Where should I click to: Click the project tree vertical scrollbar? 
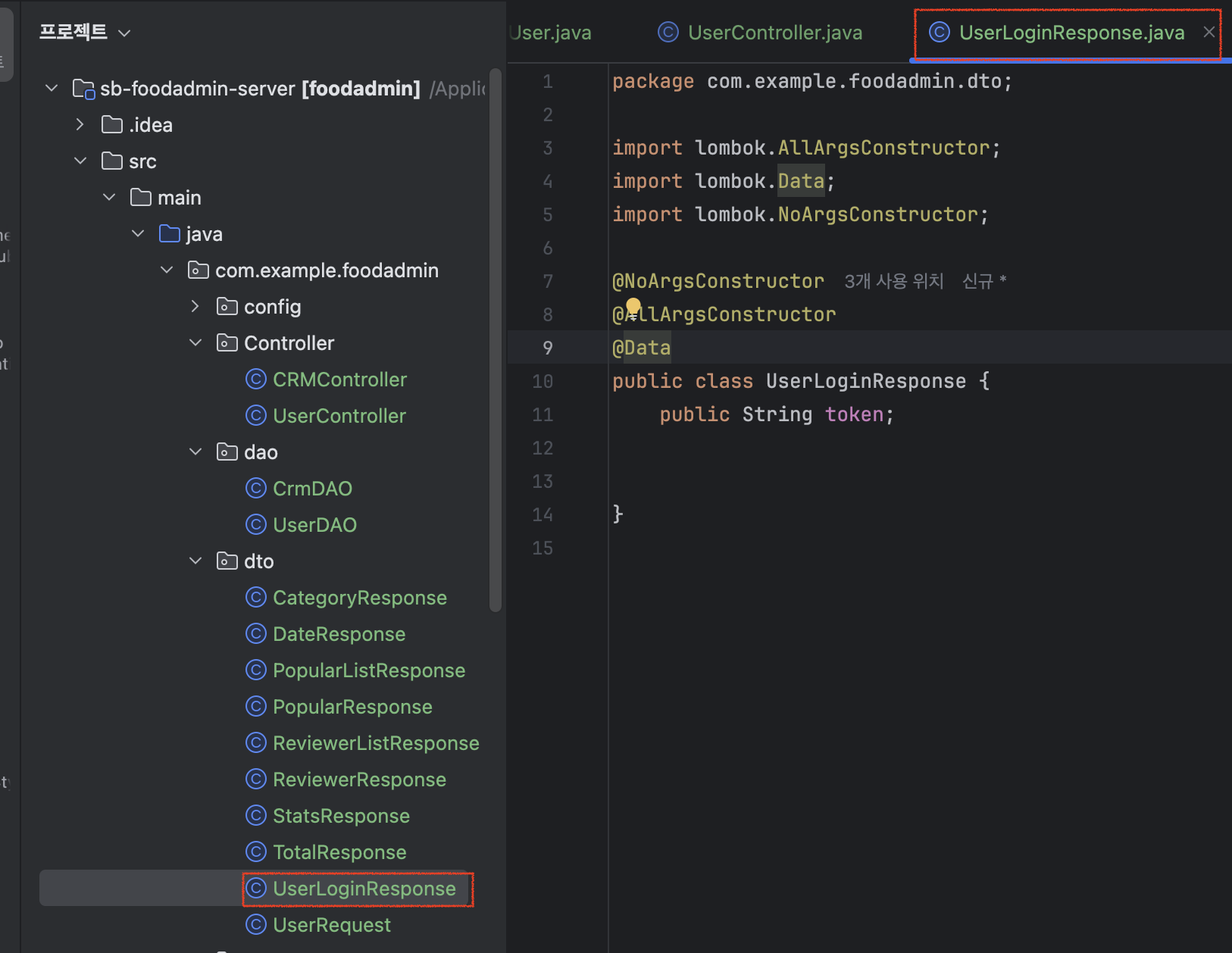coord(496,339)
